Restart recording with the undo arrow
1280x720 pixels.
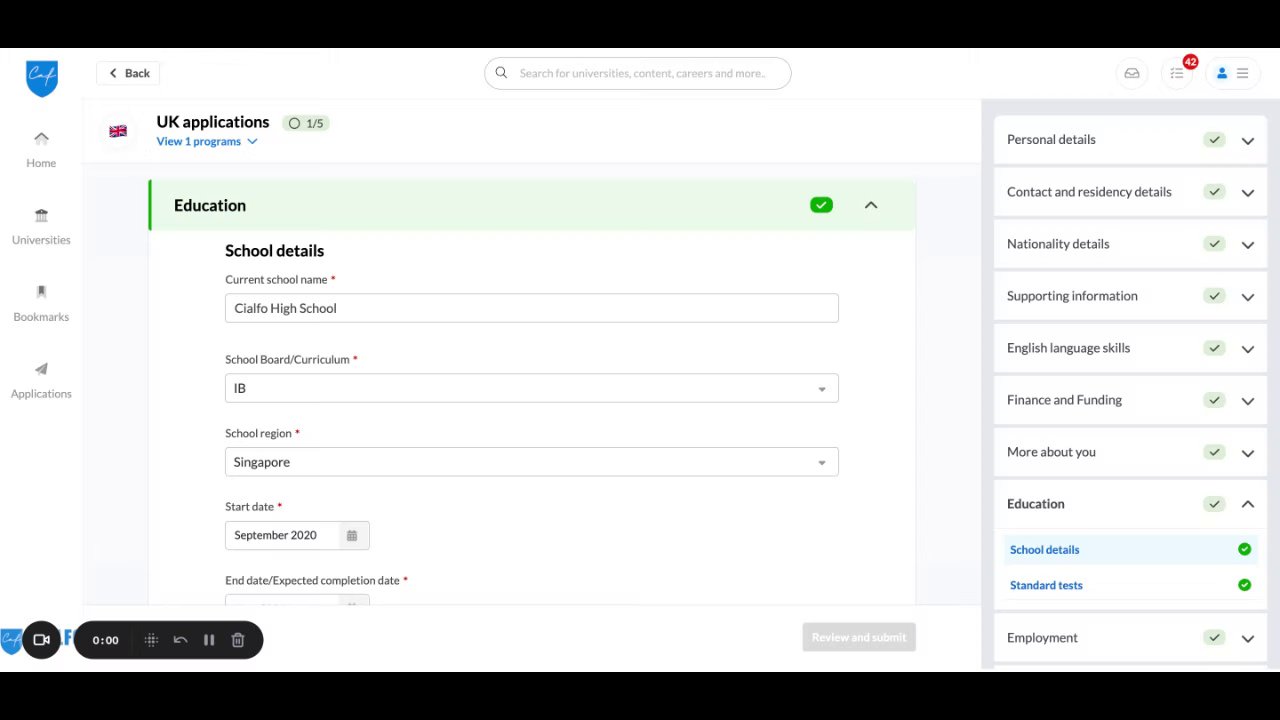[x=180, y=640]
